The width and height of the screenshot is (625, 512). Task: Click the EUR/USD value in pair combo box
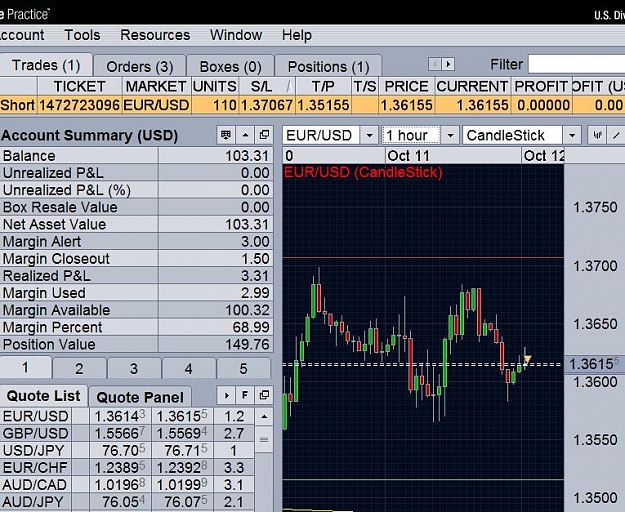[x=321, y=135]
